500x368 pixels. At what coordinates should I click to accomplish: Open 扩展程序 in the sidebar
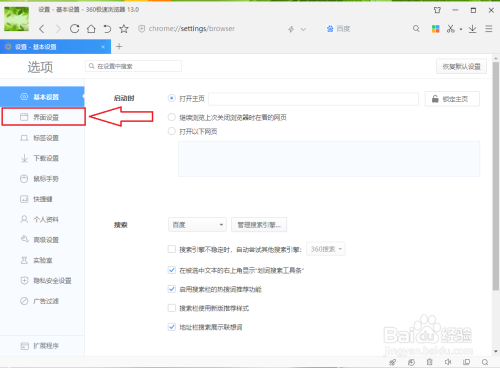42,346
